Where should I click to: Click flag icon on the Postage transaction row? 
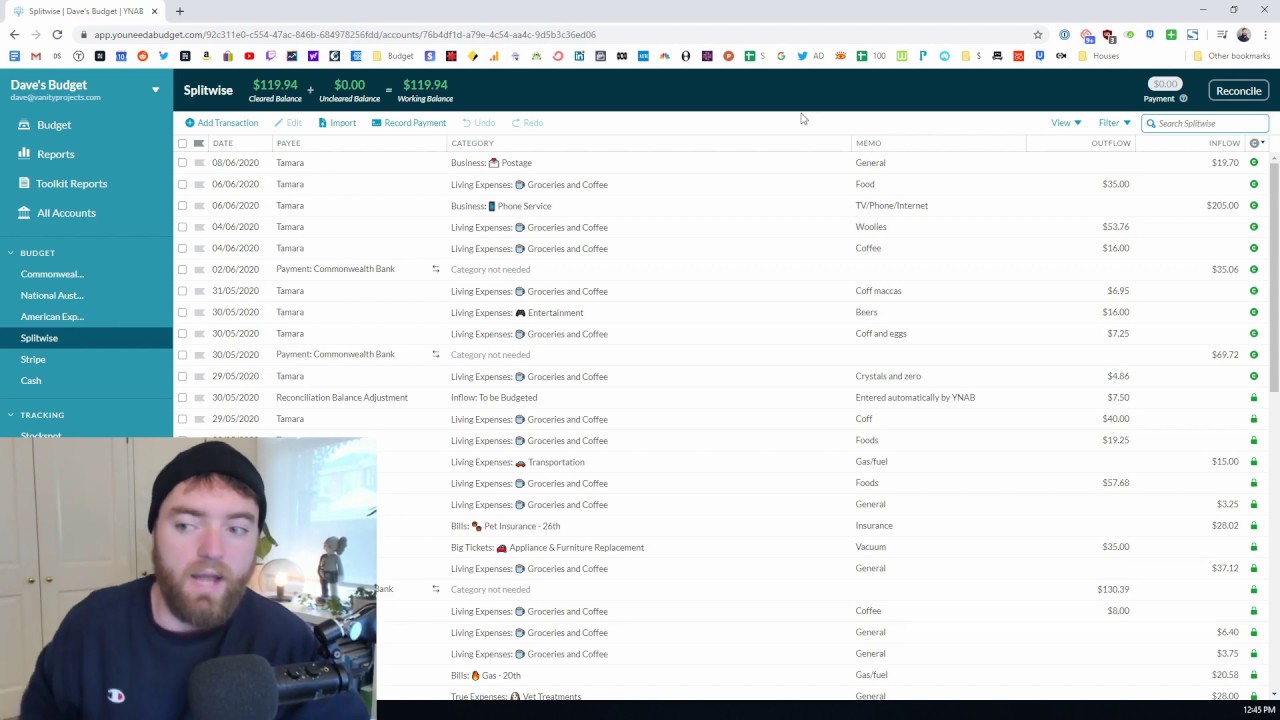(199, 163)
